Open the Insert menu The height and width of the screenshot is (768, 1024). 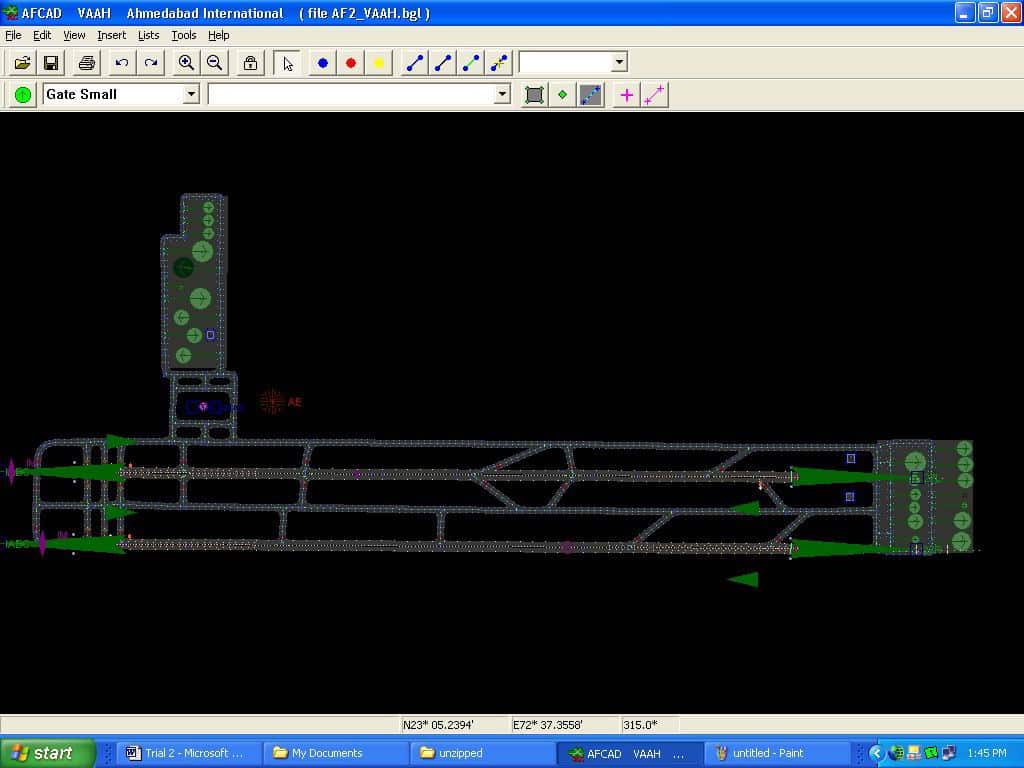111,35
